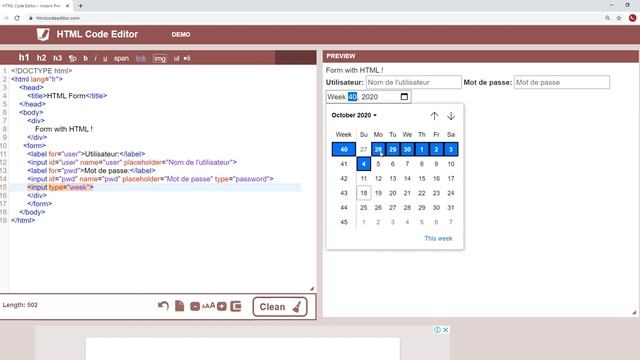Pick October 15 in the calendar
The height and width of the screenshot is (360, 640).
[422, 178]
